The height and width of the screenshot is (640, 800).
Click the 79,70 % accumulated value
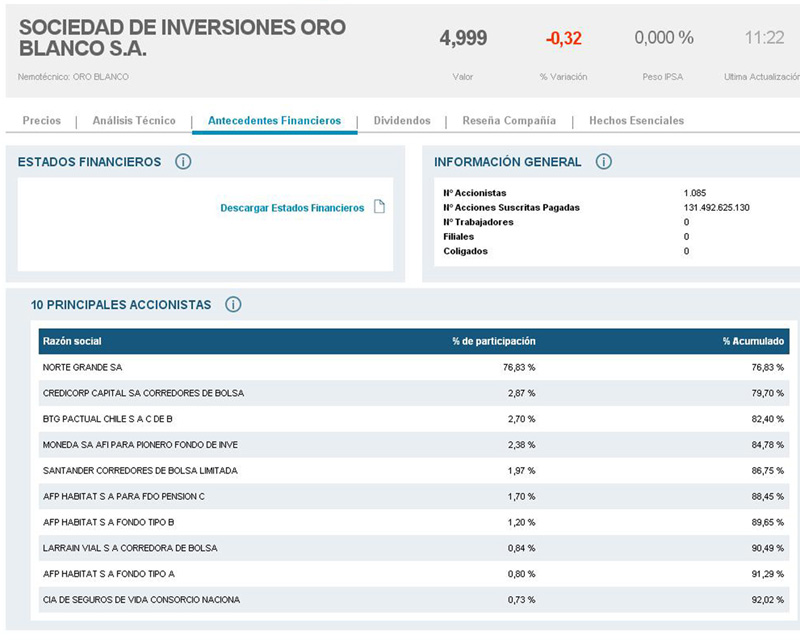click(767, 393)
